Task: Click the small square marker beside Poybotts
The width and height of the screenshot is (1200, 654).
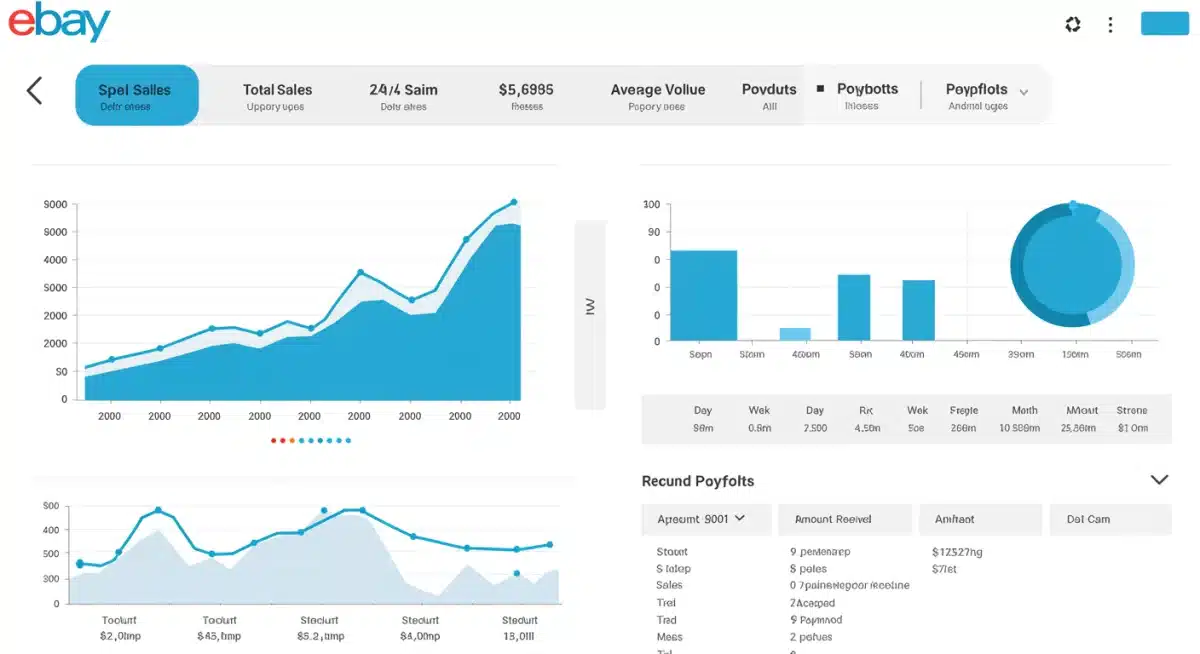Action: pos(822,89)
